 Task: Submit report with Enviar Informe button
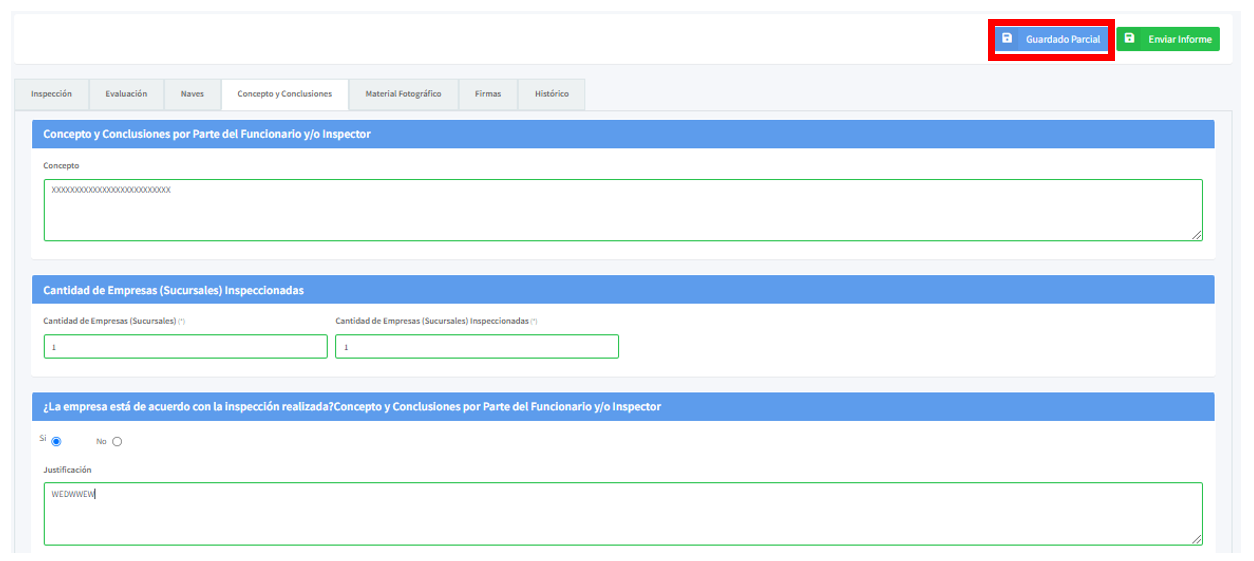1168,39
